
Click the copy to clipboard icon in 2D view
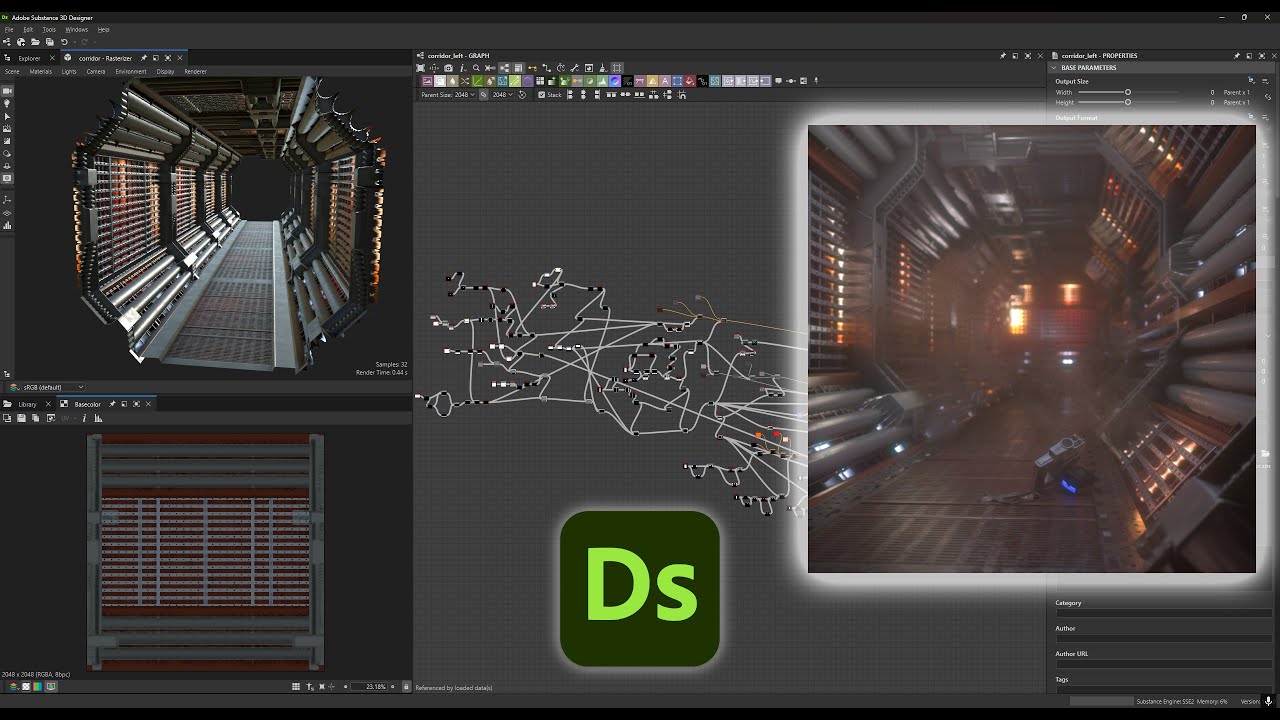pos(36,418)
